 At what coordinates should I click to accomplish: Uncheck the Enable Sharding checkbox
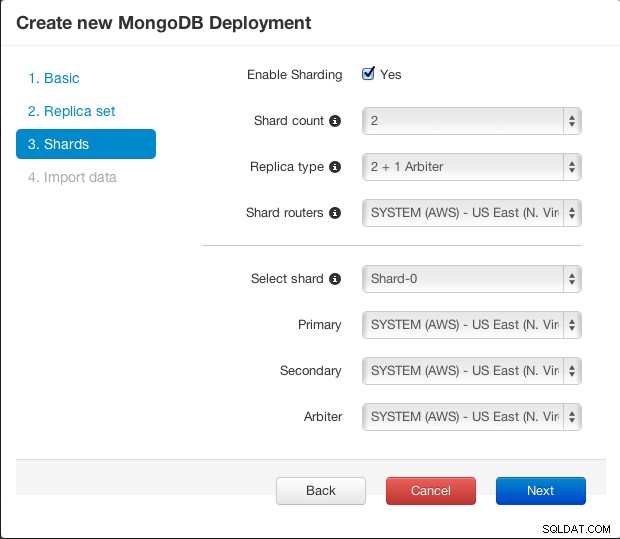coord(368,74)
